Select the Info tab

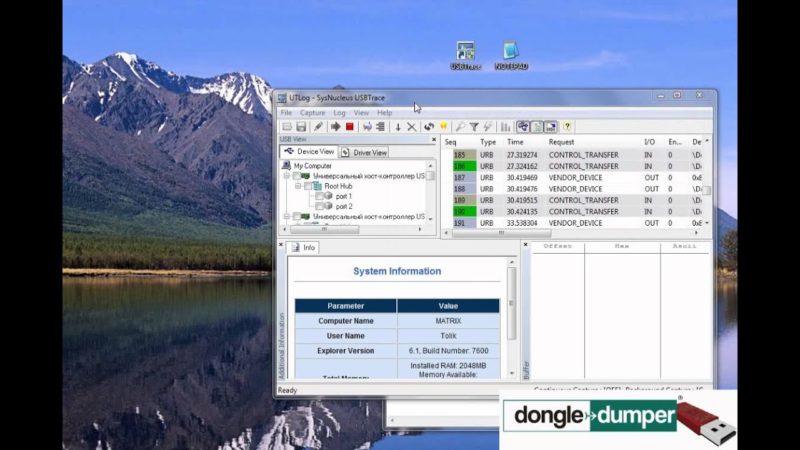[x=303, y=247]
